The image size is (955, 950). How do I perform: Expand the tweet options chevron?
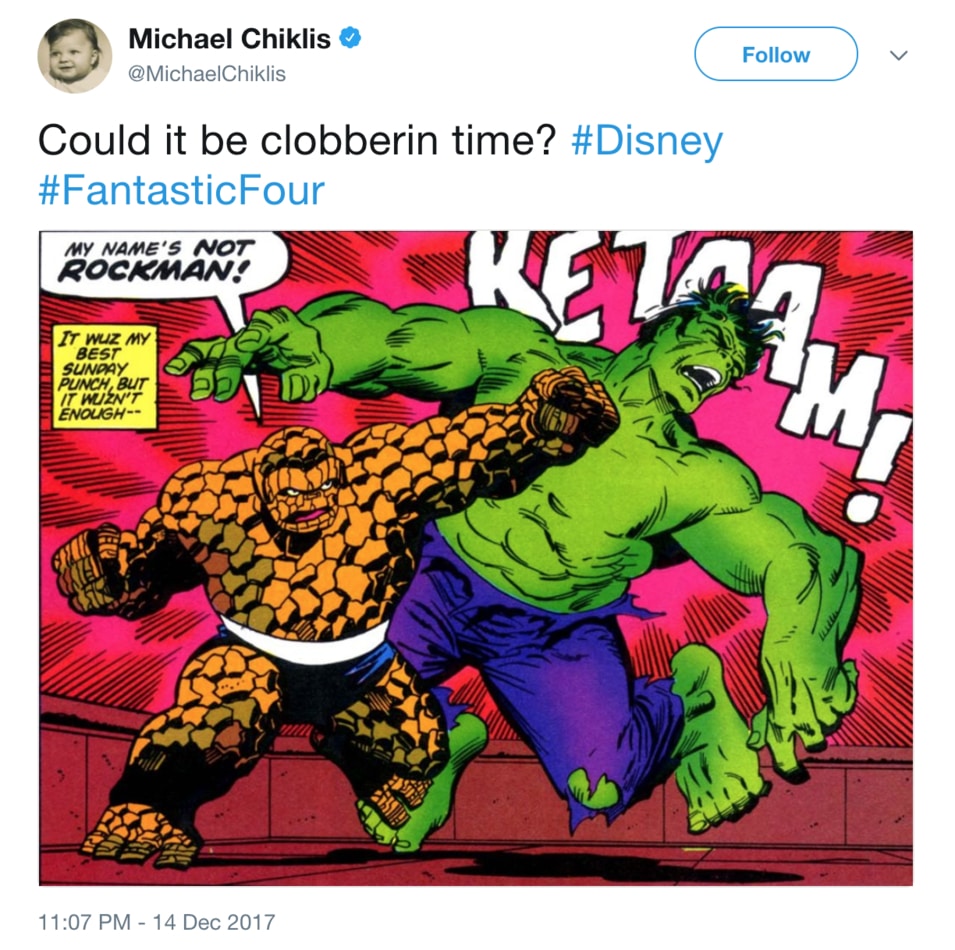pos(899,55)
